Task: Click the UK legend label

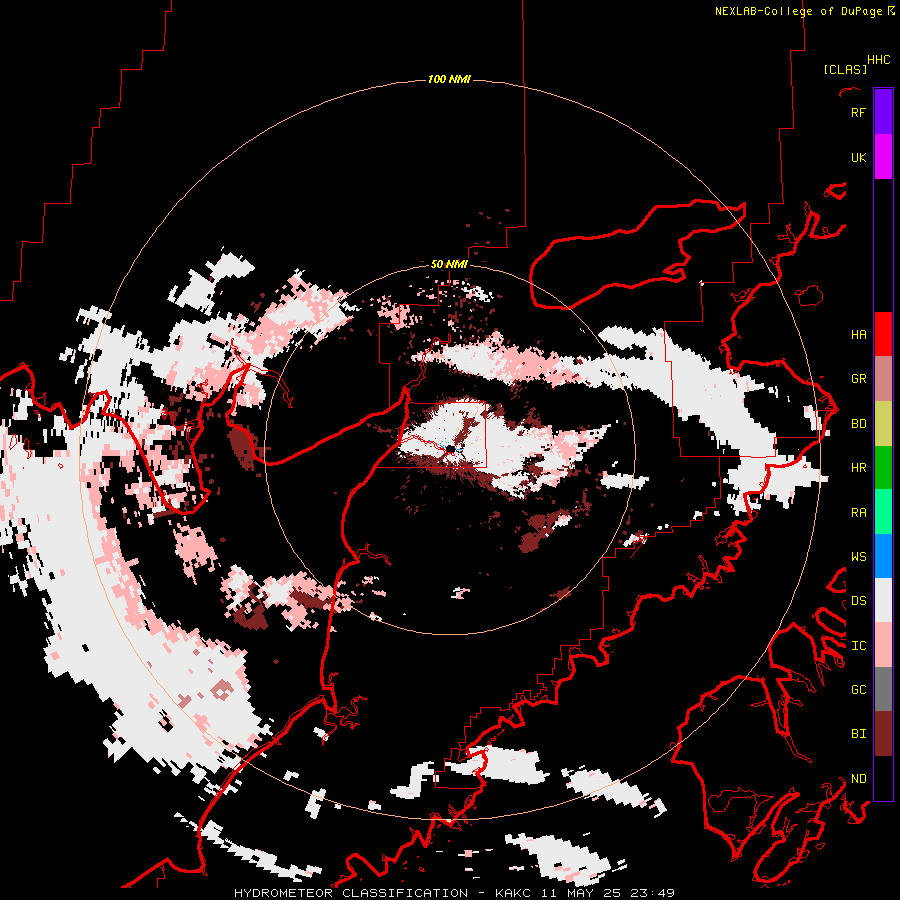Action: pyautogui.click(x=858, y=157)
